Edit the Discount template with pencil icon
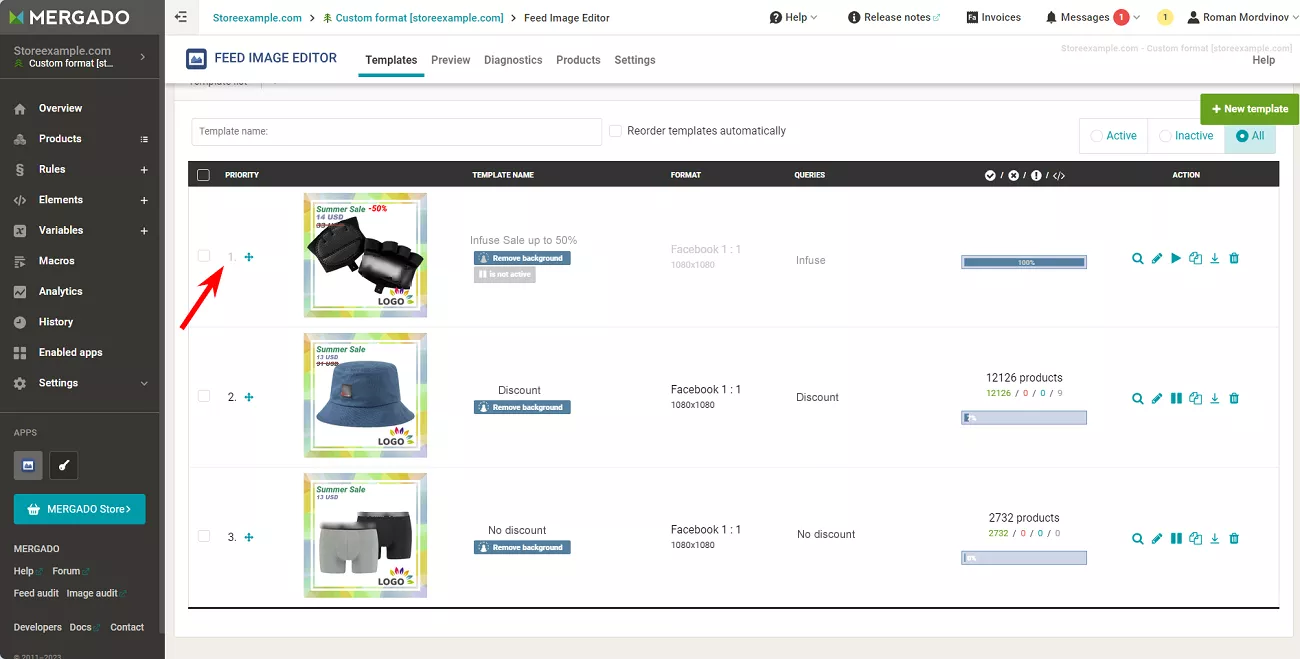Screen dimensions: 1300x659 pos(1157,398)
